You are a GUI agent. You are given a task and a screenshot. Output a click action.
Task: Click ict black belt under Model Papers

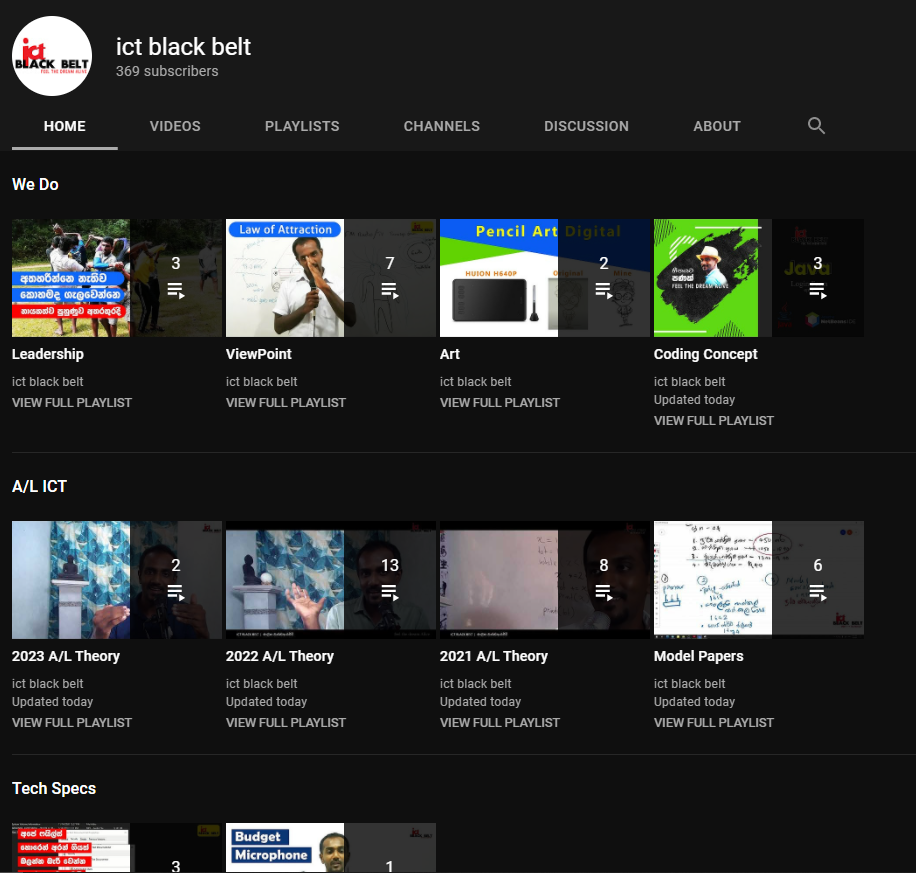689,684
